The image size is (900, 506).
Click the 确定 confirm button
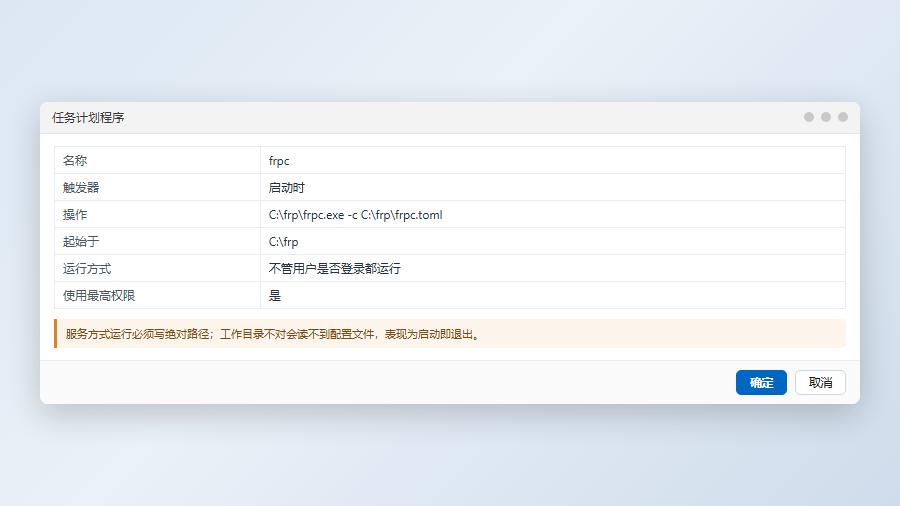761,383
